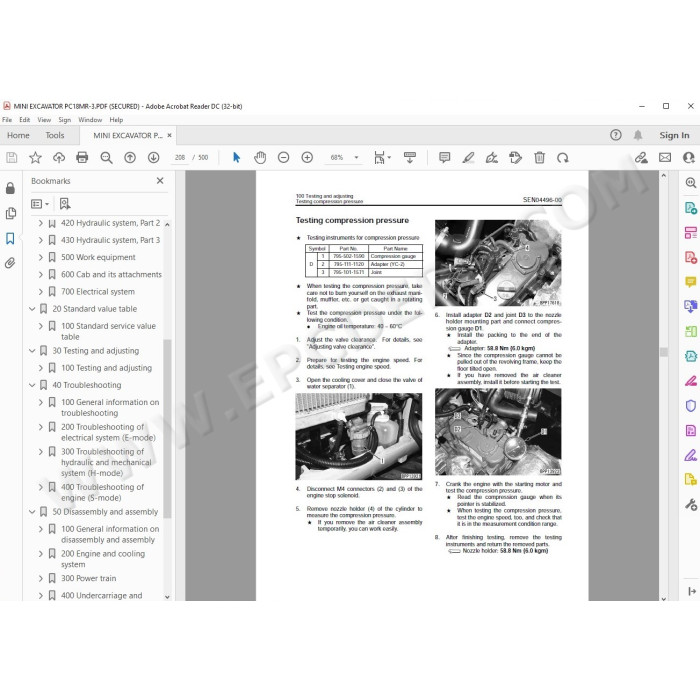Viewport: 700px width, 700px height.
Task: Open 420 Hydraulic system, Part 2 bookmark
Action: 110,223
